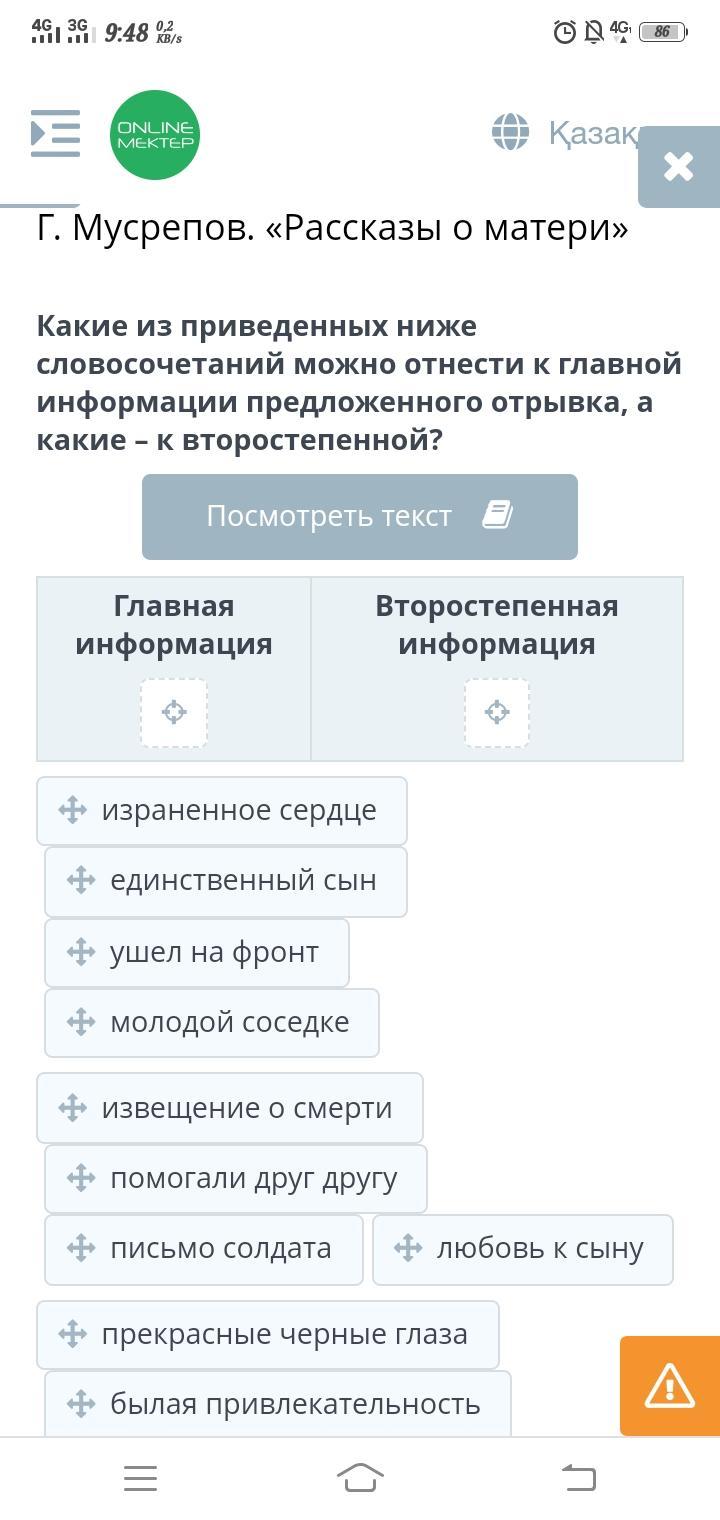Click the orange warning report icon

click(670, 1386)
